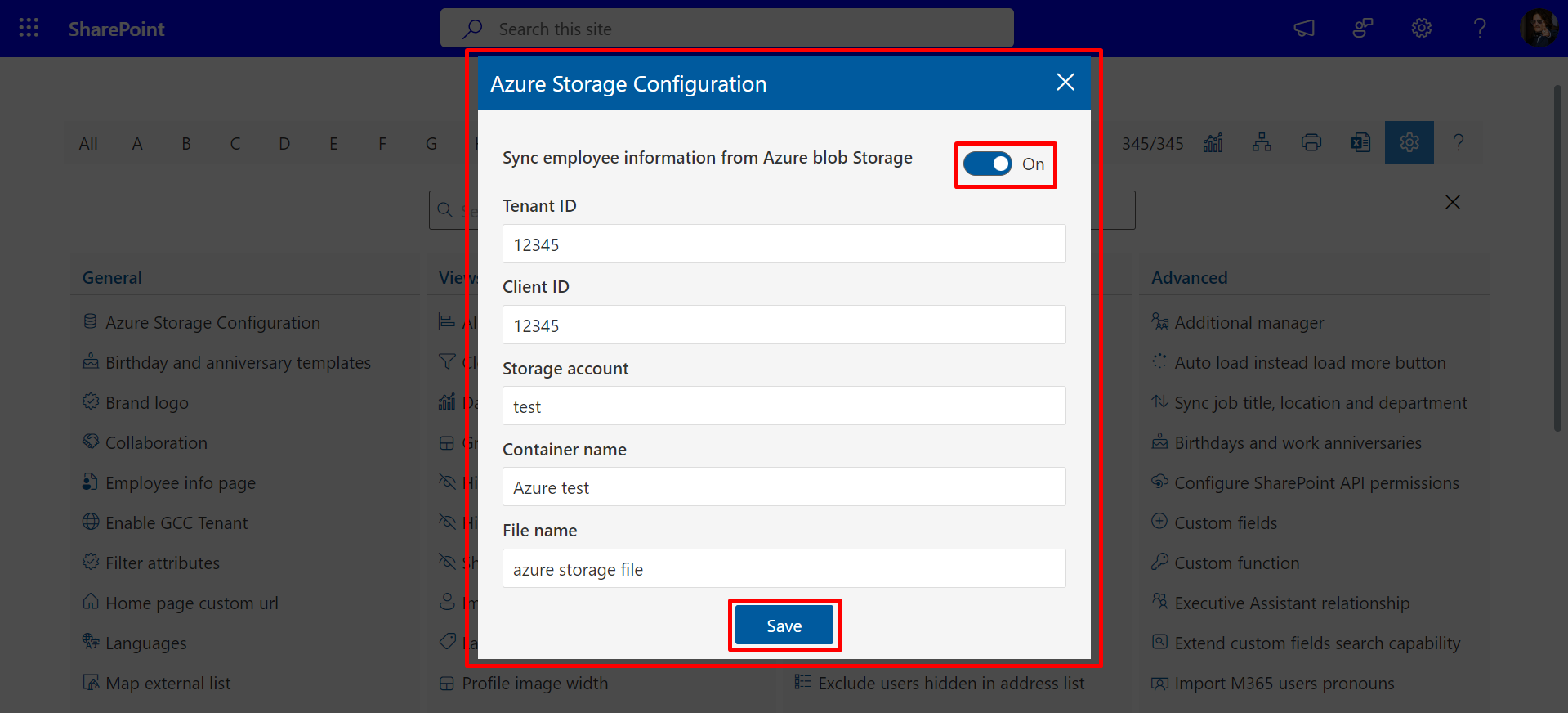This screenshot has height=713, width=1568.
Task: Click the Azure Storage Configuration database icon
Action: tap(91, 321)
